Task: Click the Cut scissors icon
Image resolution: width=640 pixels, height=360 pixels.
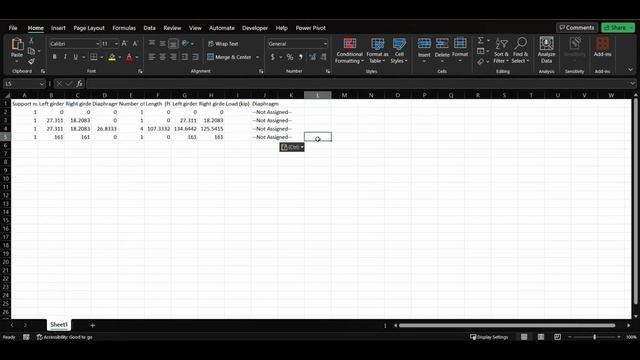Action: tap(31, 41)
